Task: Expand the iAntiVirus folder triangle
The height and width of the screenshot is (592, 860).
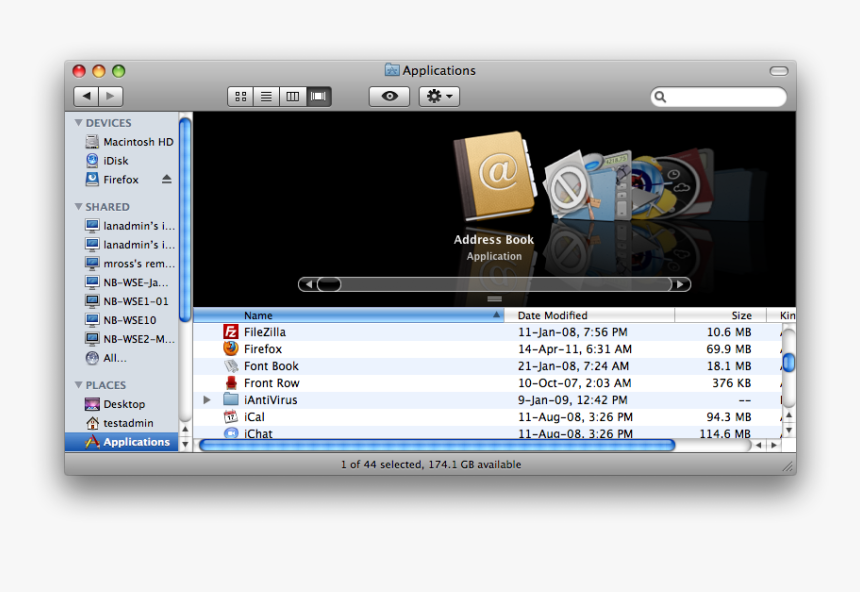Action: [x=206, y=399]
